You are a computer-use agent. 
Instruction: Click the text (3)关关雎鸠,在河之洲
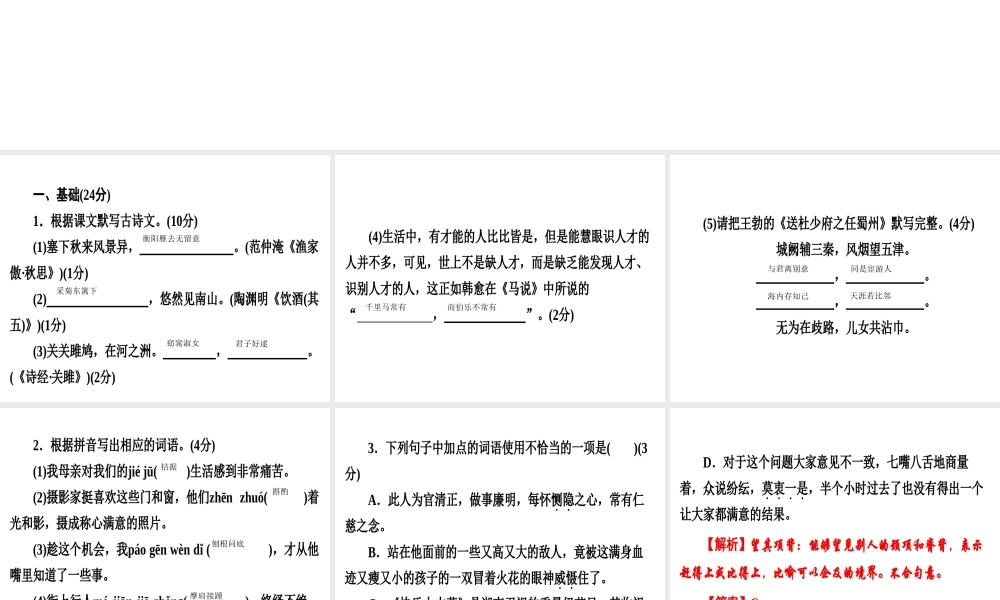96,351
